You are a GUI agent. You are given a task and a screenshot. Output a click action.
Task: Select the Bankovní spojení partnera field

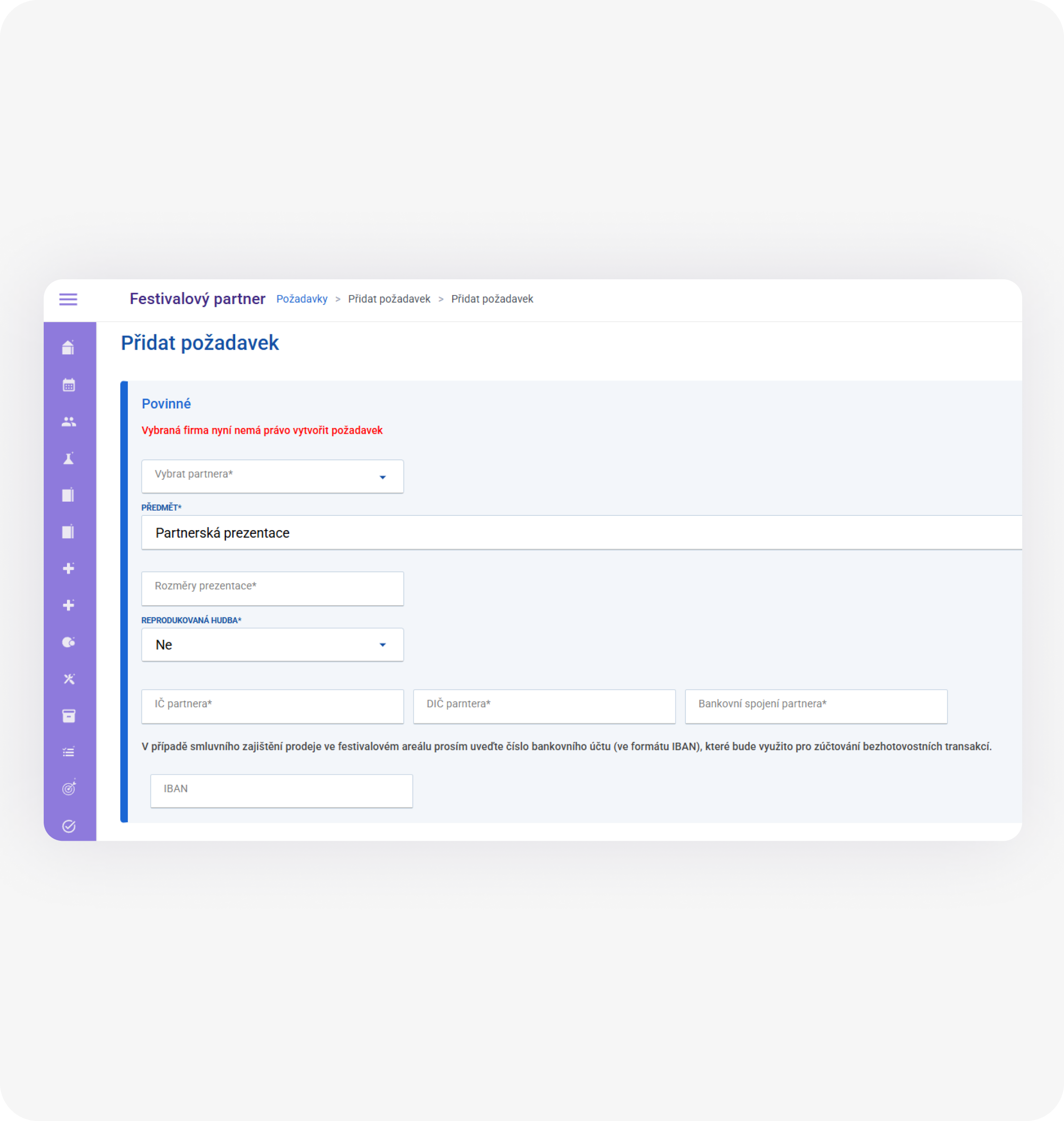point(816,706)
